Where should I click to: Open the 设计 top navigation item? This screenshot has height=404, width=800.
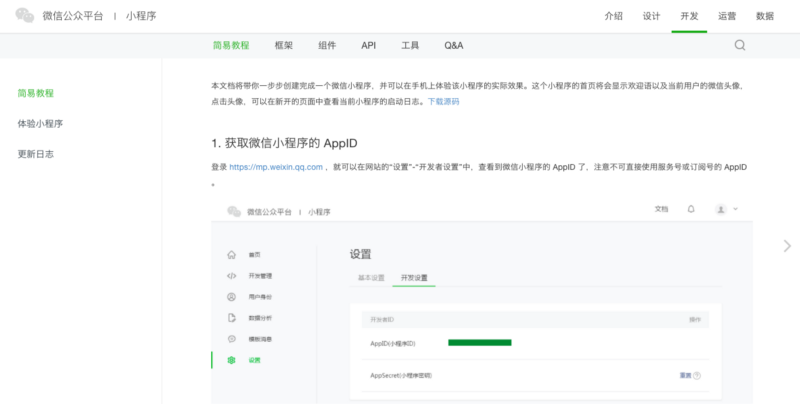651,16
